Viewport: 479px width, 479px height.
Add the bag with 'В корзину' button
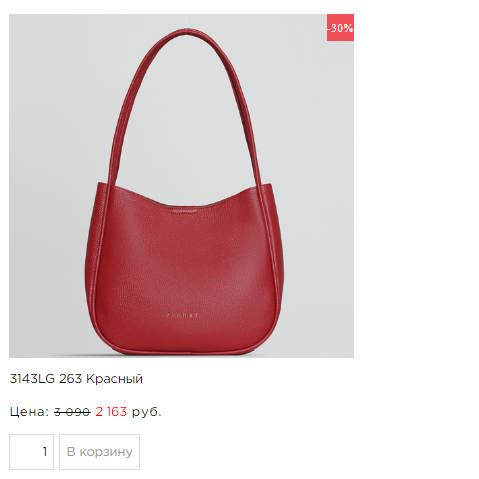click(x=99, y=452)
